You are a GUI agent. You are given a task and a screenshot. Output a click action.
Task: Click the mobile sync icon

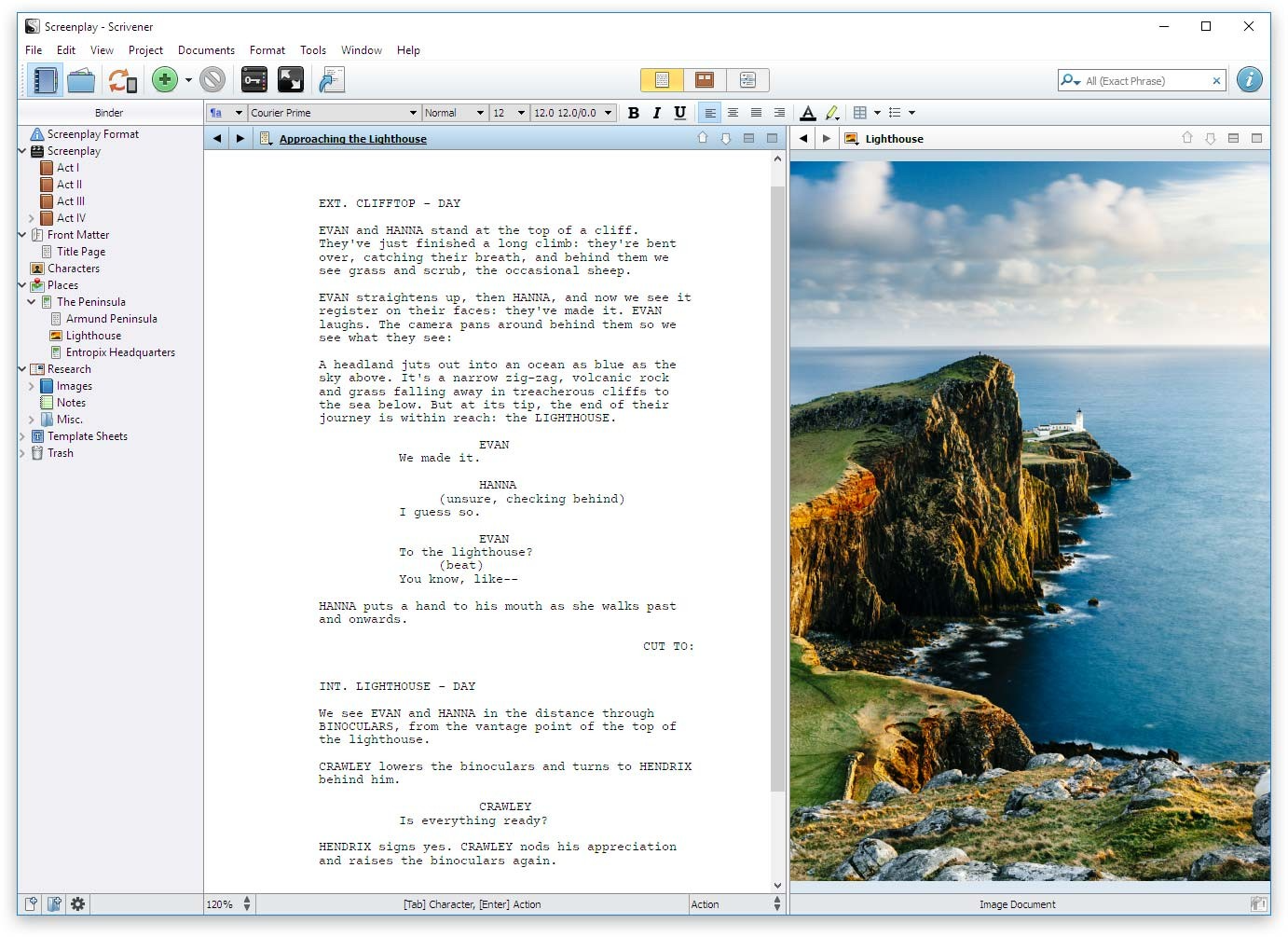click(x=122, y=80)
